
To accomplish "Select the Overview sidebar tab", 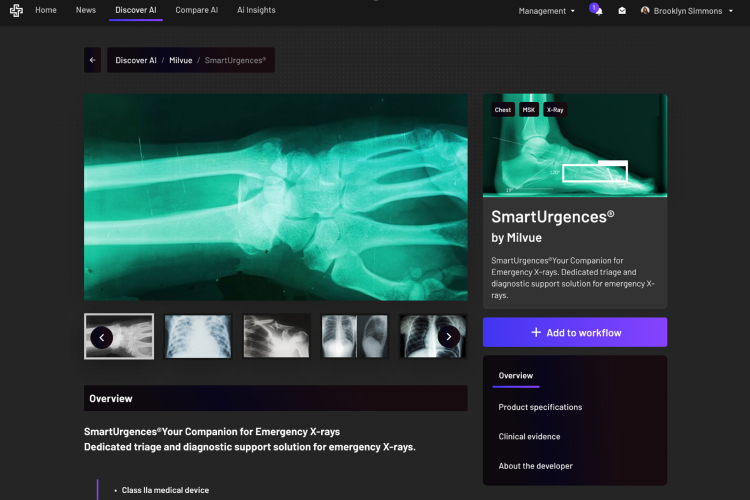I will [x=516, y=376].
